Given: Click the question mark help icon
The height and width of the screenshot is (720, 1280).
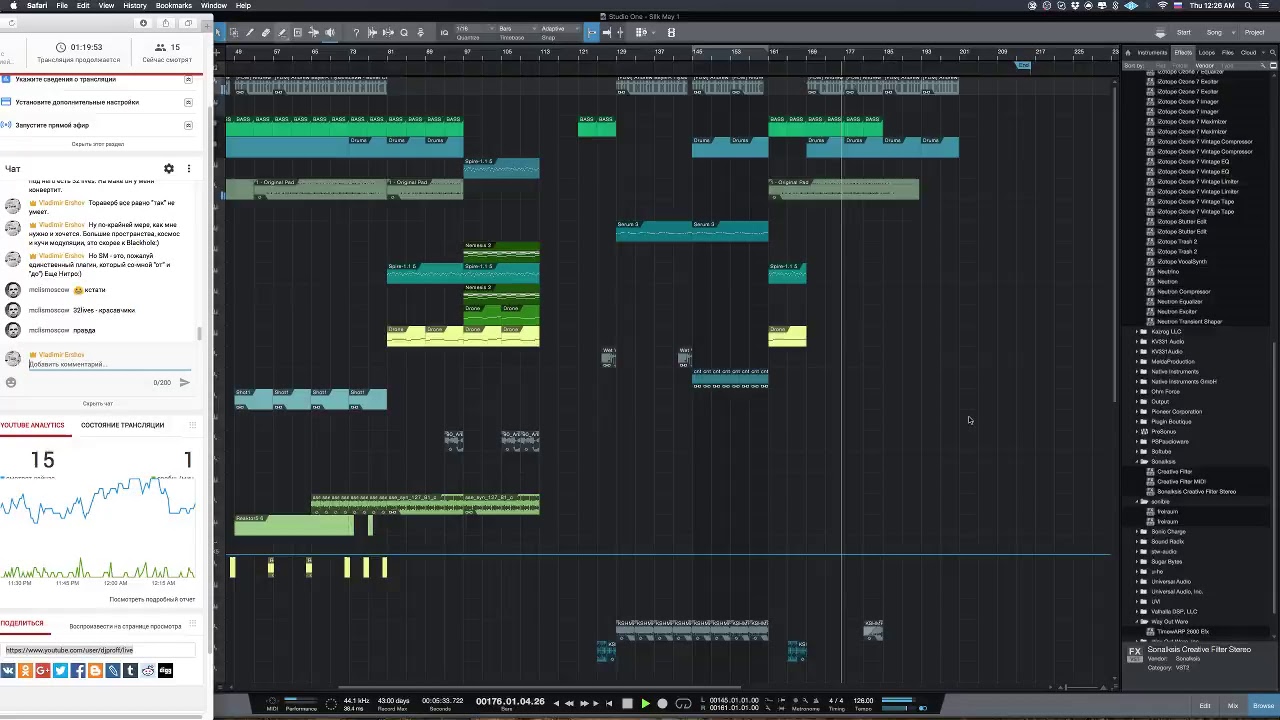Looking at the screenshot, I should pos(356,33).
